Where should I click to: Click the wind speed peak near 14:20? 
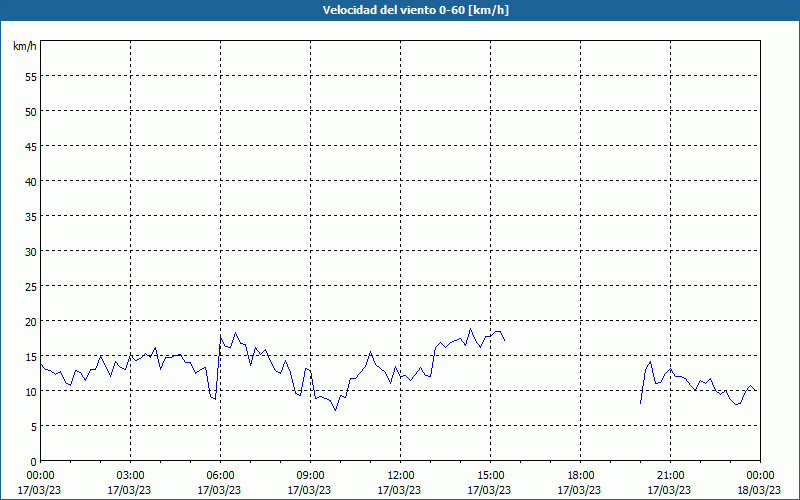coord(470,329)
